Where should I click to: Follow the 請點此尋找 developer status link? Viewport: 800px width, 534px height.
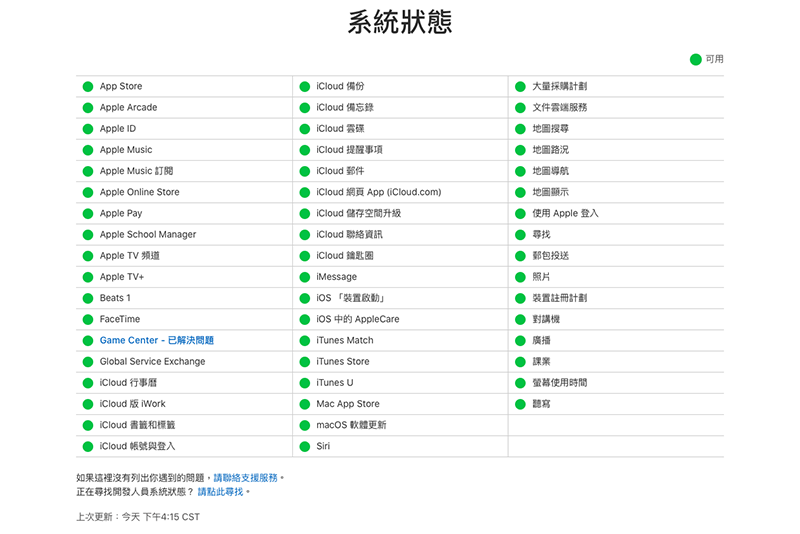220,492
